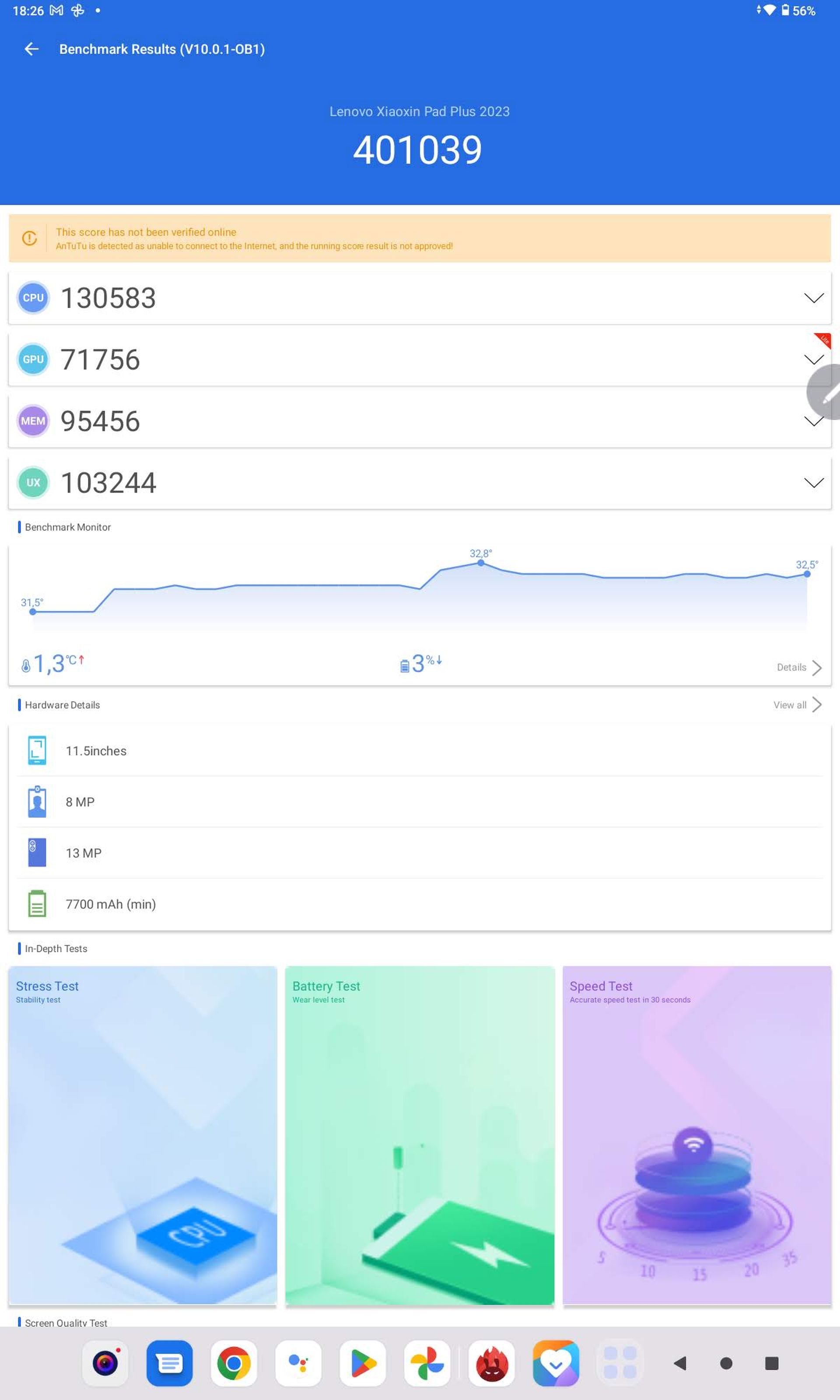The image size is (840, 1400).
Task: Click the battery 56% status indicator
Action: [x=798, y=10]
